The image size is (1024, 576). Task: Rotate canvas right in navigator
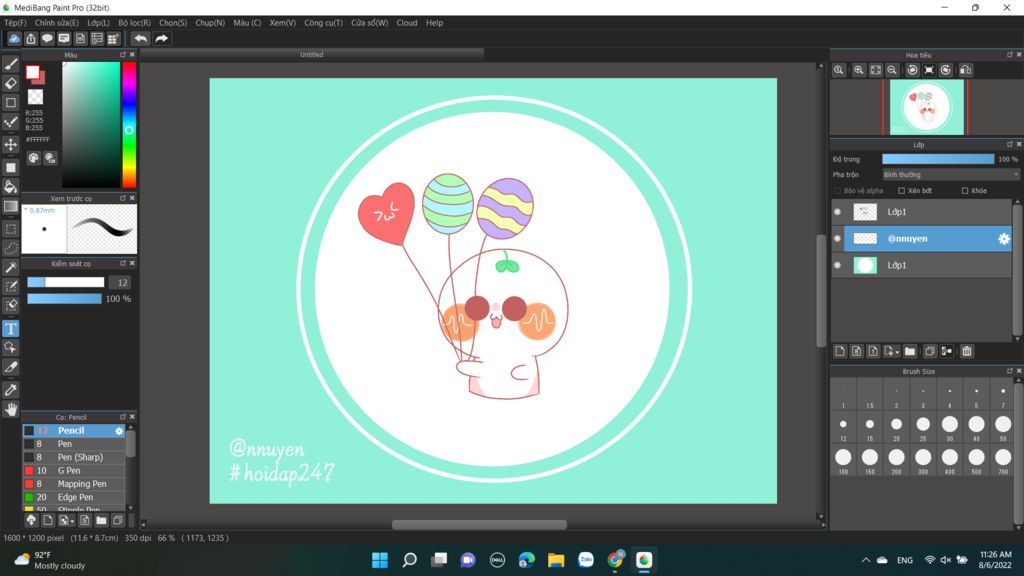(x=946, y=70)
